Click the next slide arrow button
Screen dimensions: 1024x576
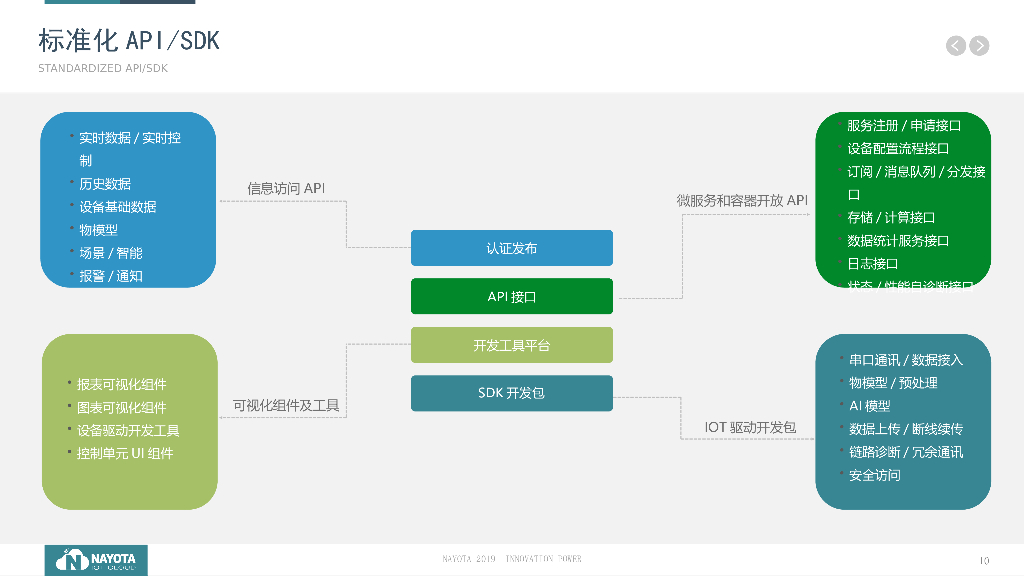(x=979, y=45)
